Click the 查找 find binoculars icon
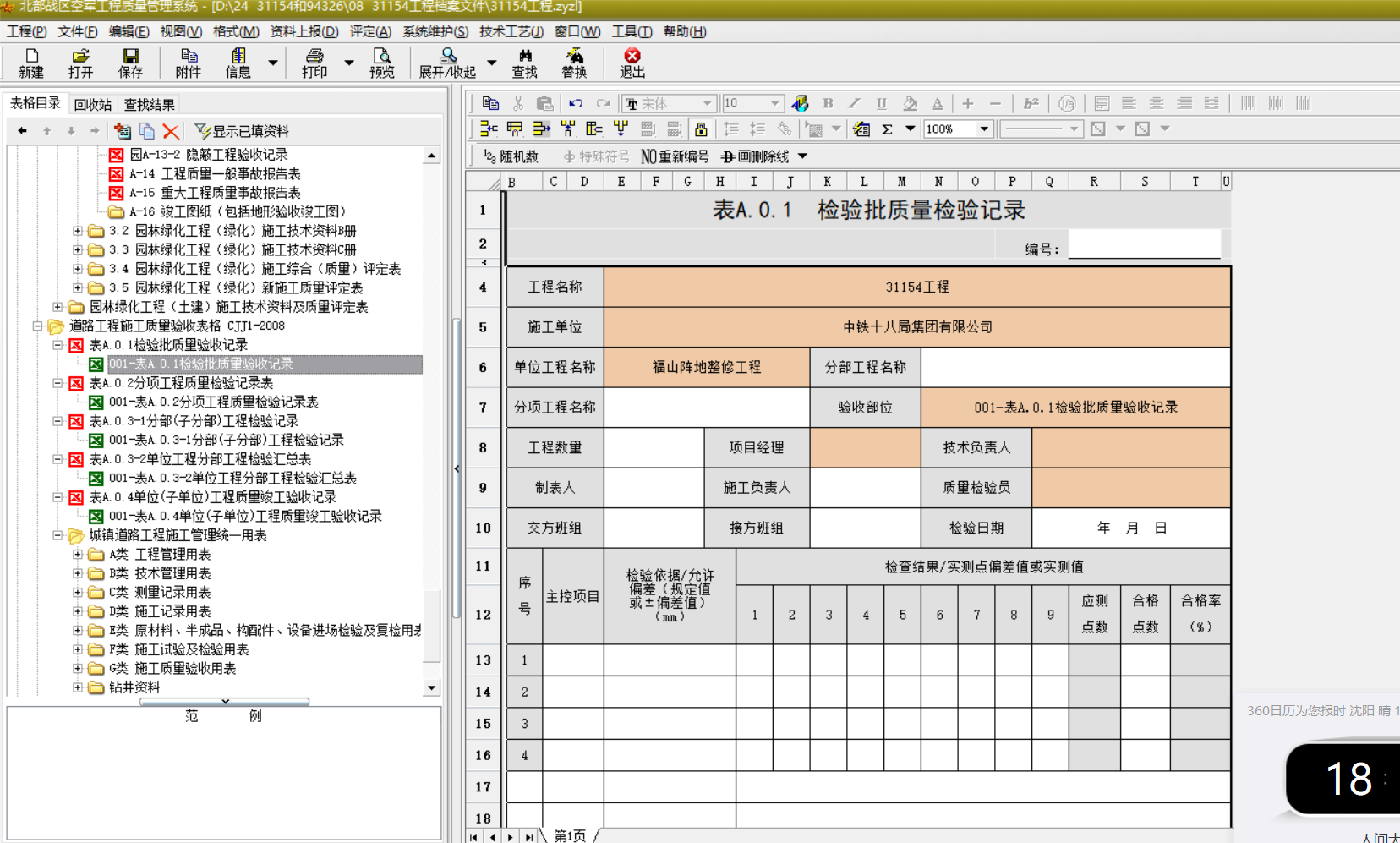 click(x=524, y=63)
